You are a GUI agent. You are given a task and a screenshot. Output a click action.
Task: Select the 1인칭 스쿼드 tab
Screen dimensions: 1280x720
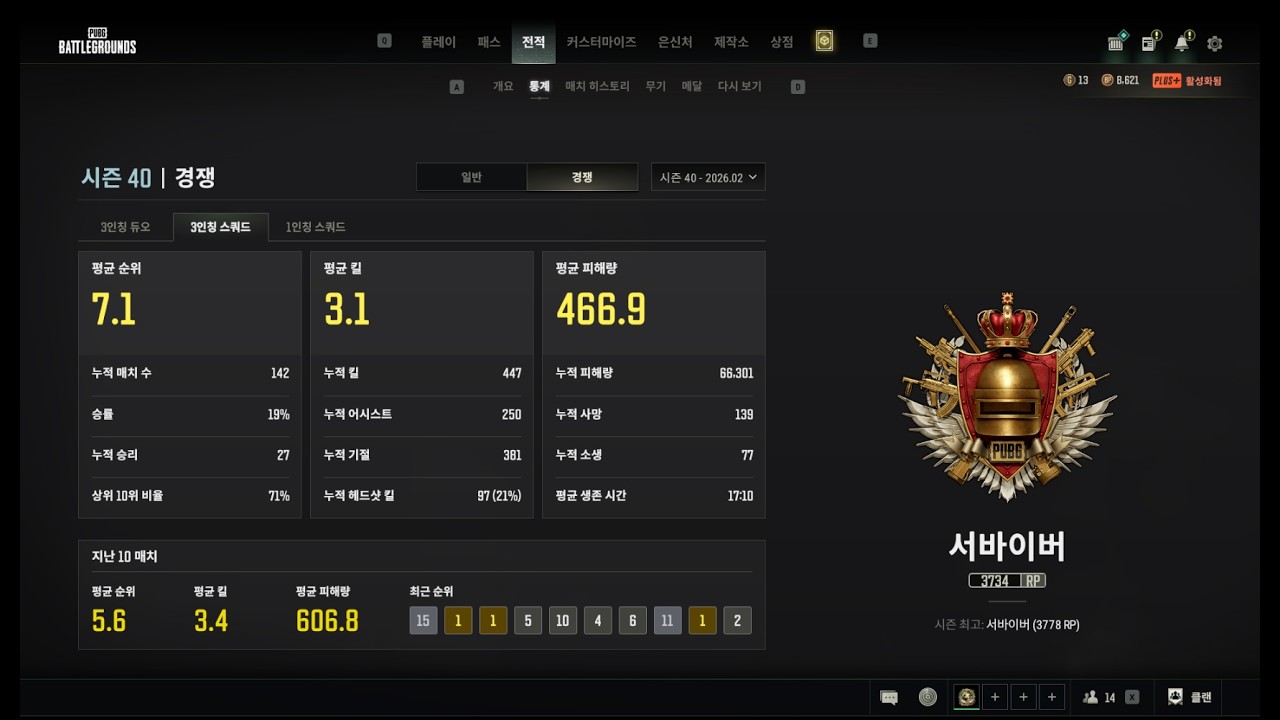316,227
